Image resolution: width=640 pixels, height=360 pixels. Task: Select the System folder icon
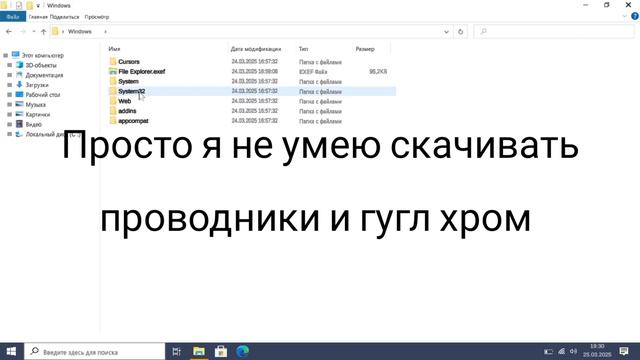tap(113, 81)
